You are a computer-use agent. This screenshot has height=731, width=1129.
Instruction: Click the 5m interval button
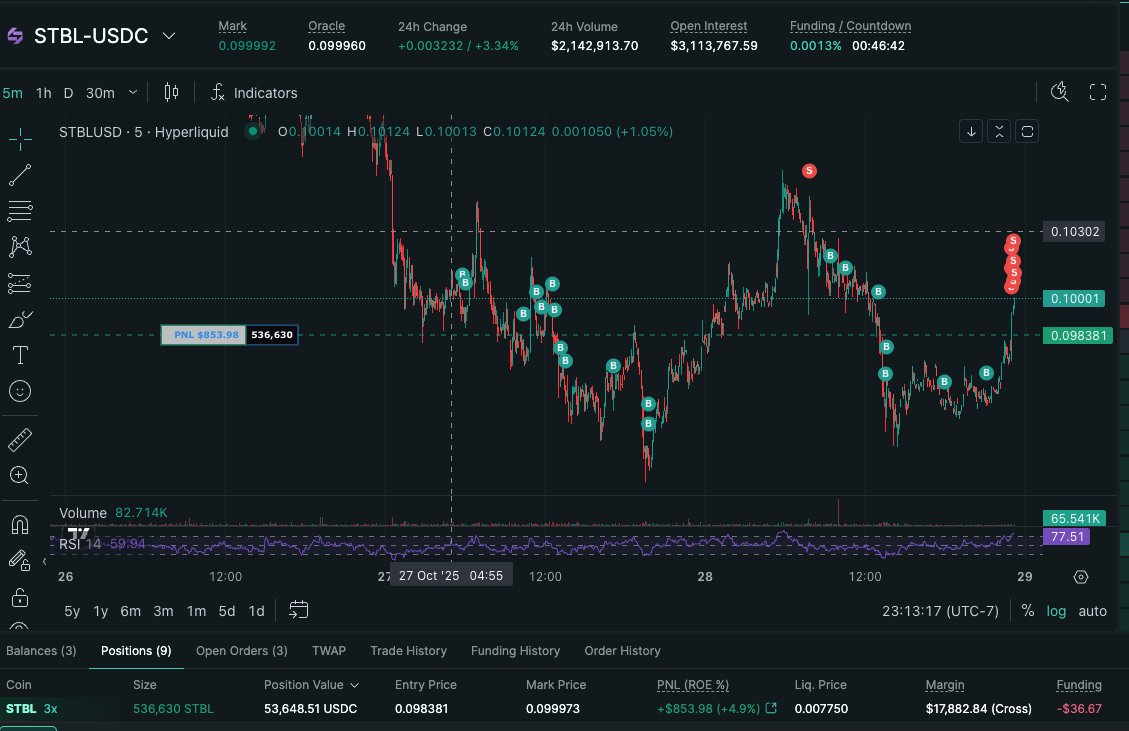pos(13,92)
